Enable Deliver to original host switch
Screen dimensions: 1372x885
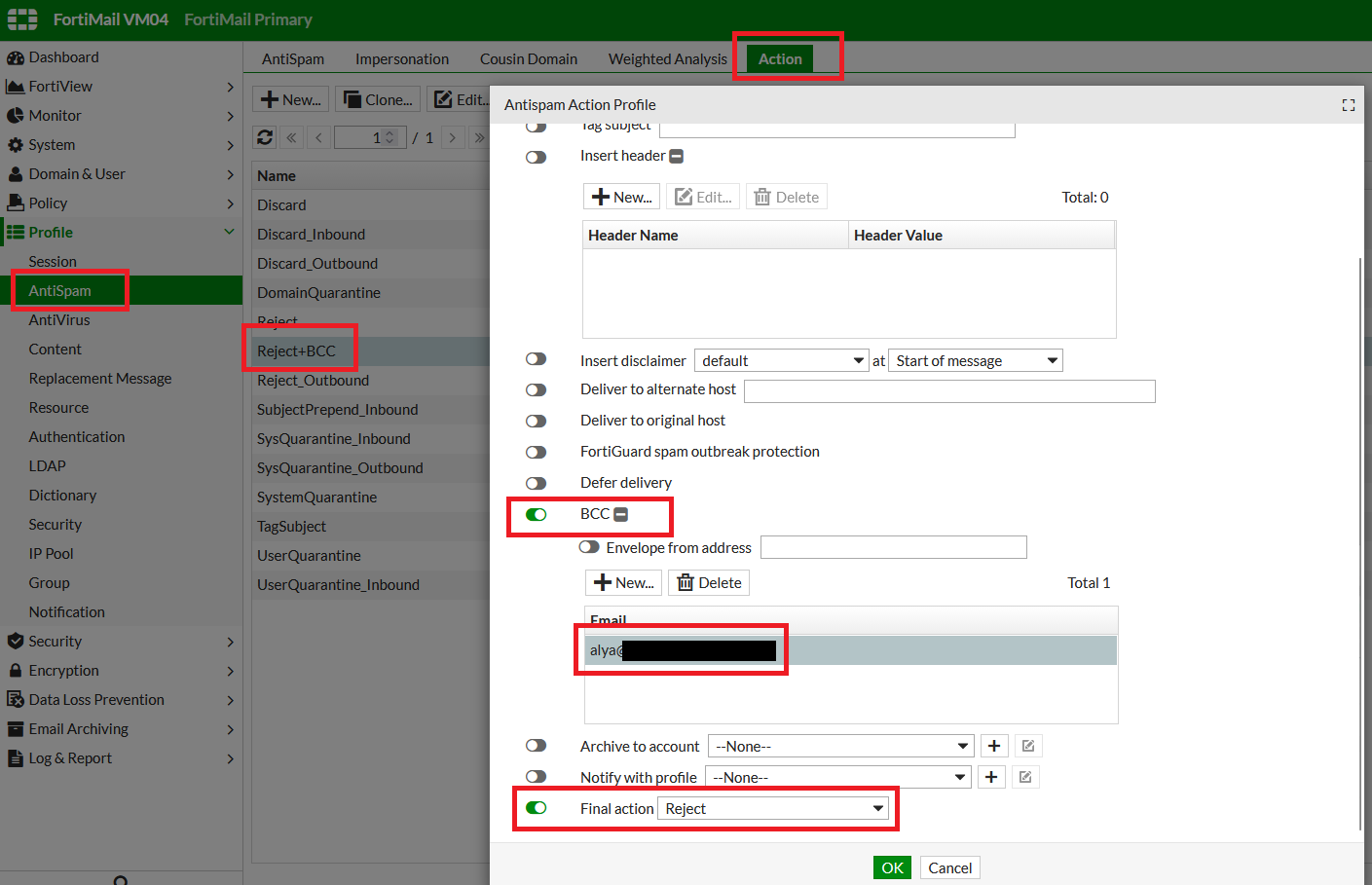click(x=537, y=422)
